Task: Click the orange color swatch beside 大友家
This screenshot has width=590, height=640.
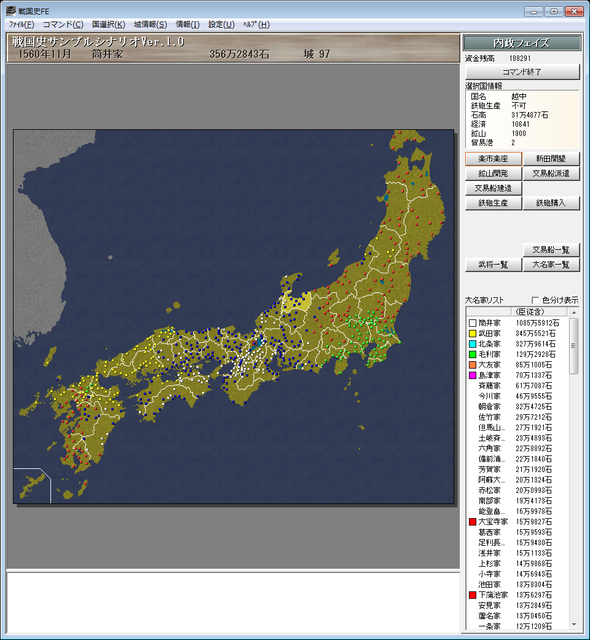Action: coord(472,365)
